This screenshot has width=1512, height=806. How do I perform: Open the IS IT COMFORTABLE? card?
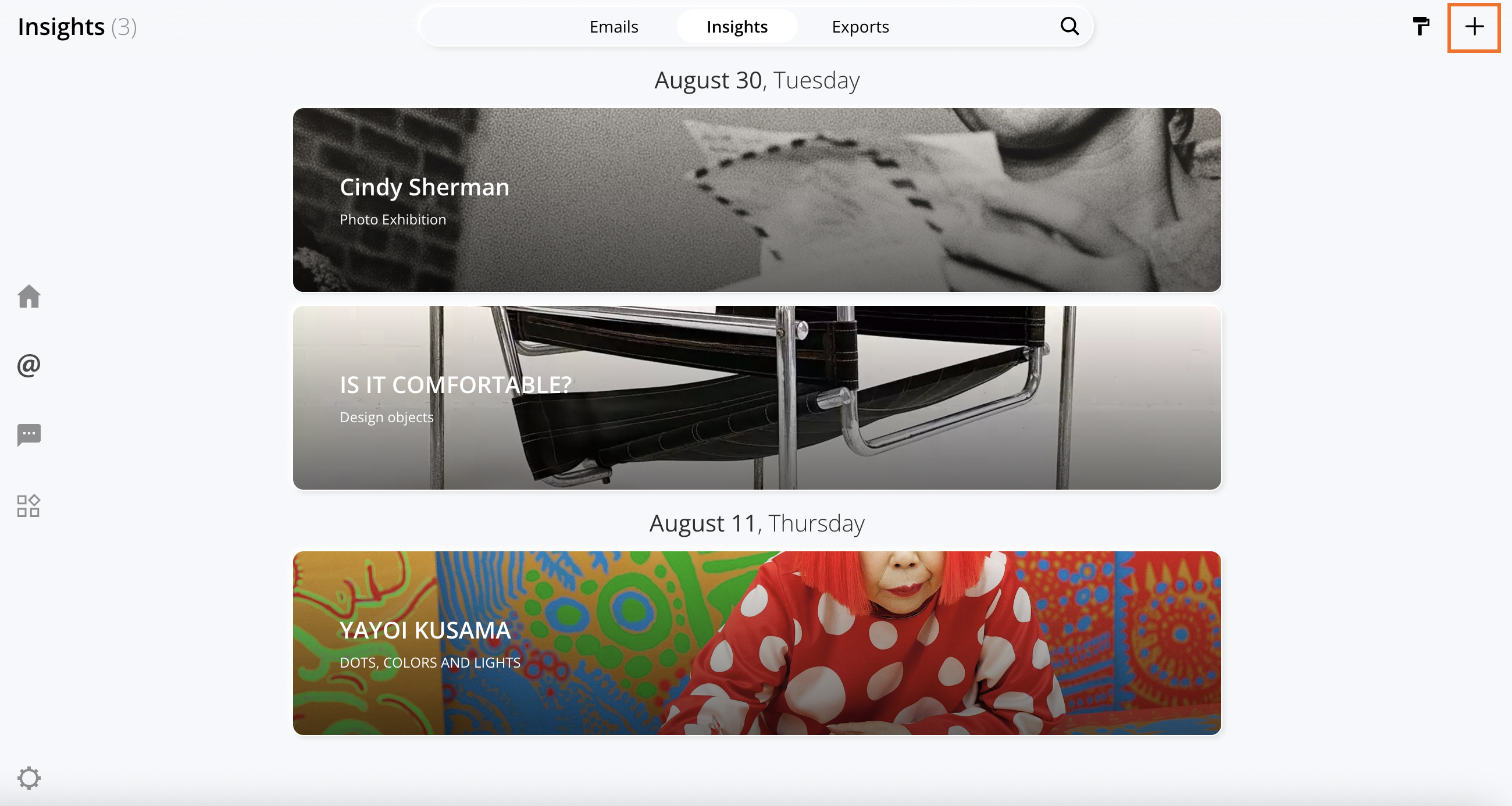coord(757,397)
